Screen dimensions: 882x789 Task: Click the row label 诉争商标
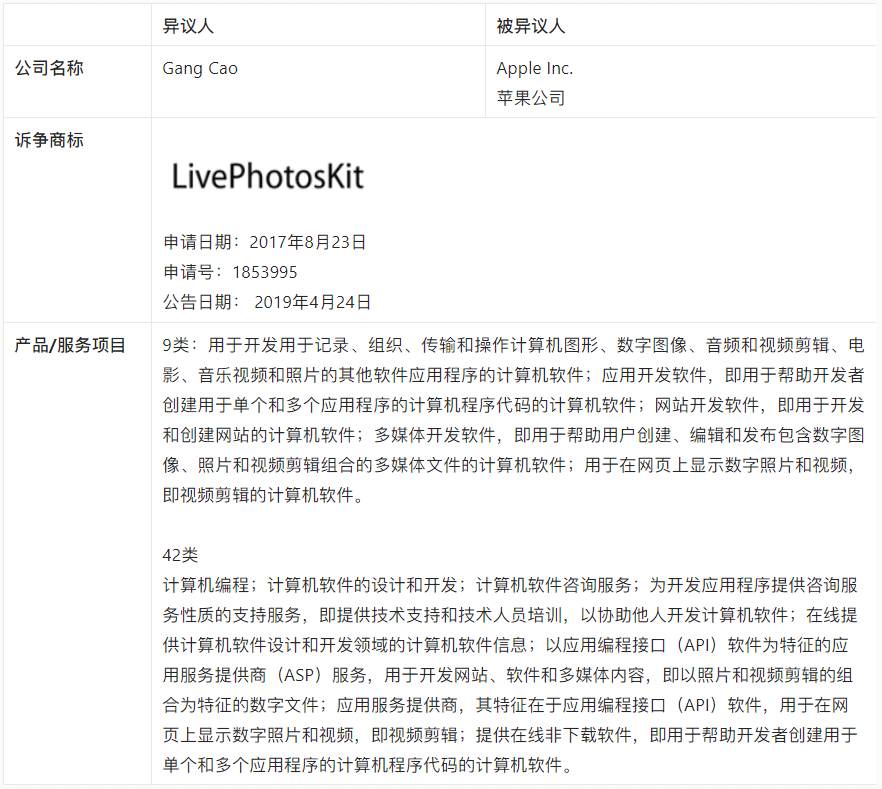point(49,140)
